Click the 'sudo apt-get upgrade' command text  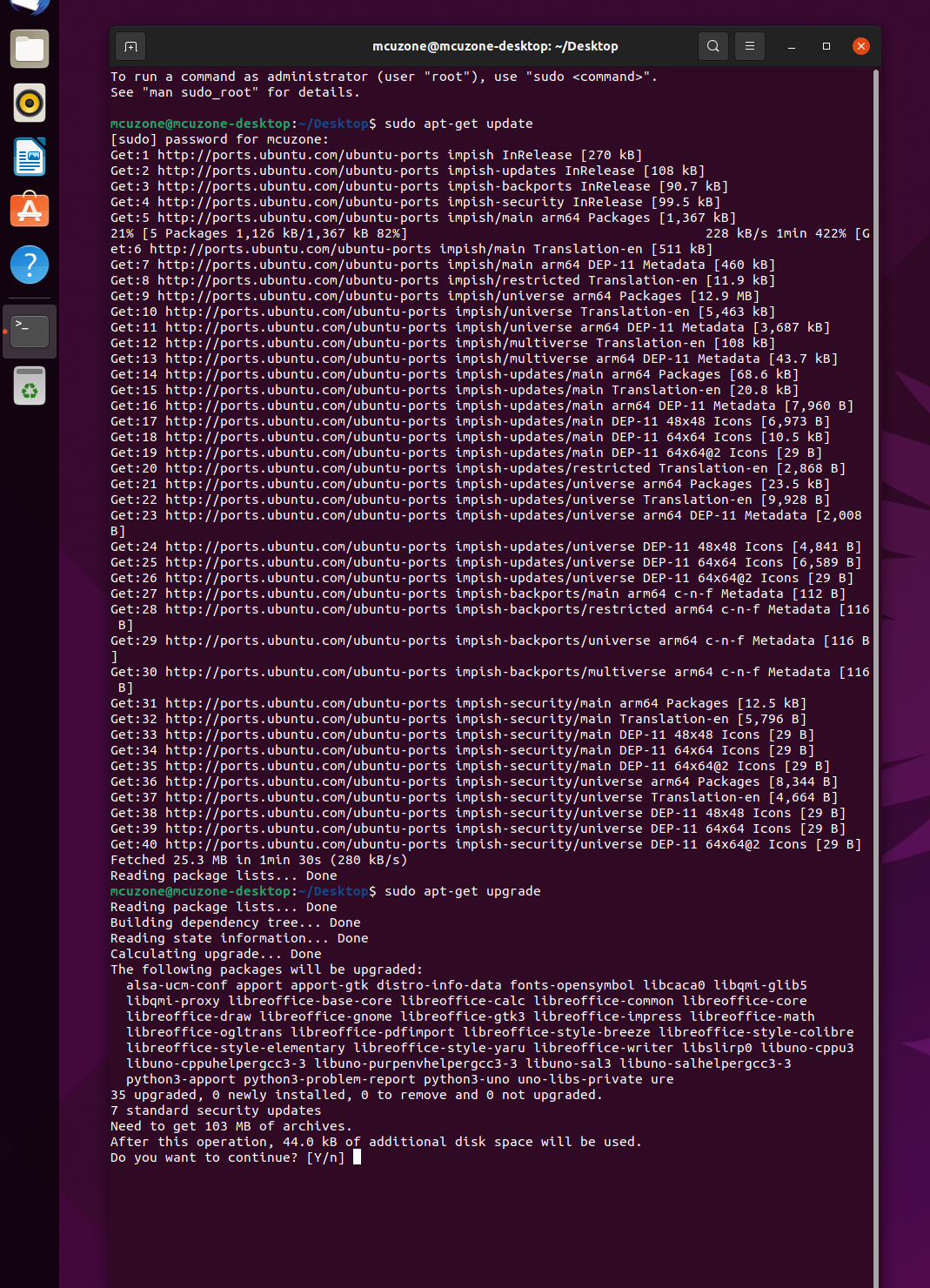pyautogui.click(x=463, y=891)
